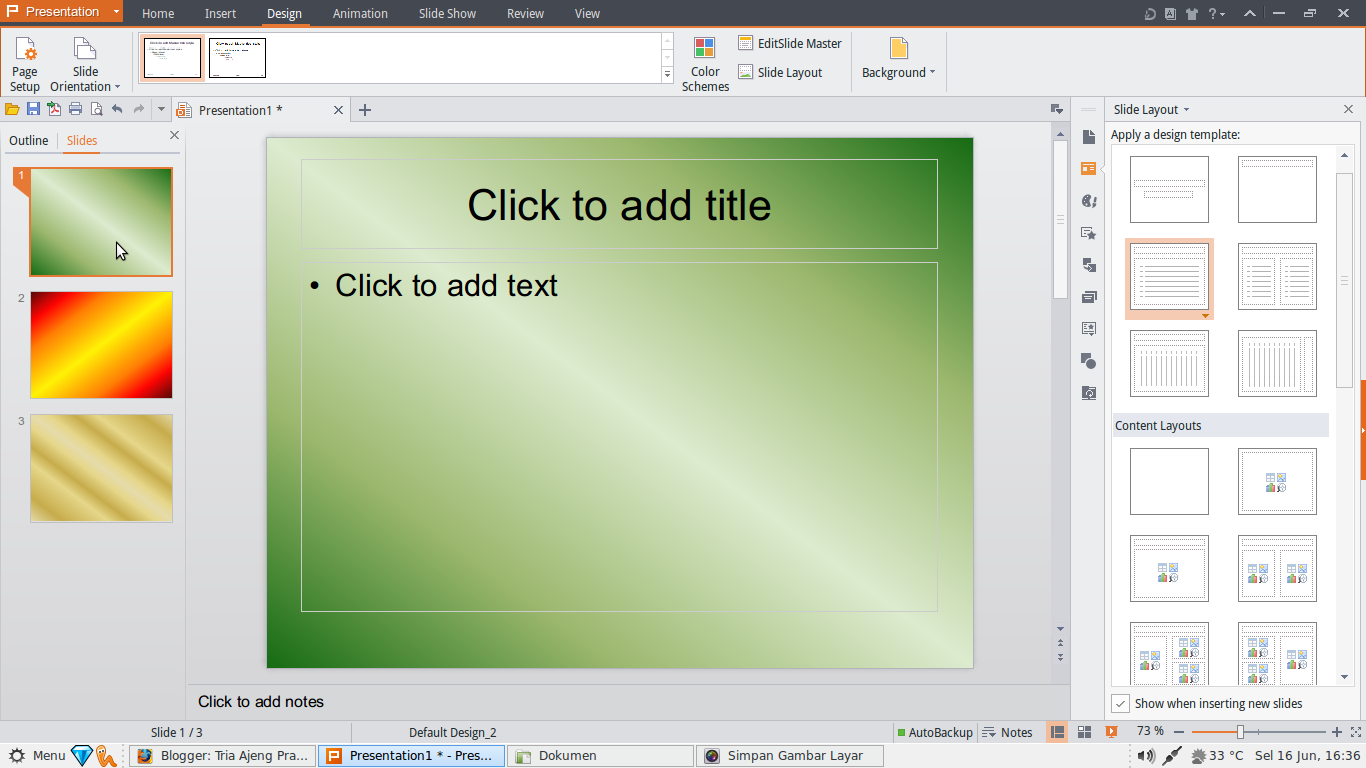Select slide 2 thumbnail in slides panel

tap(101, 344)
